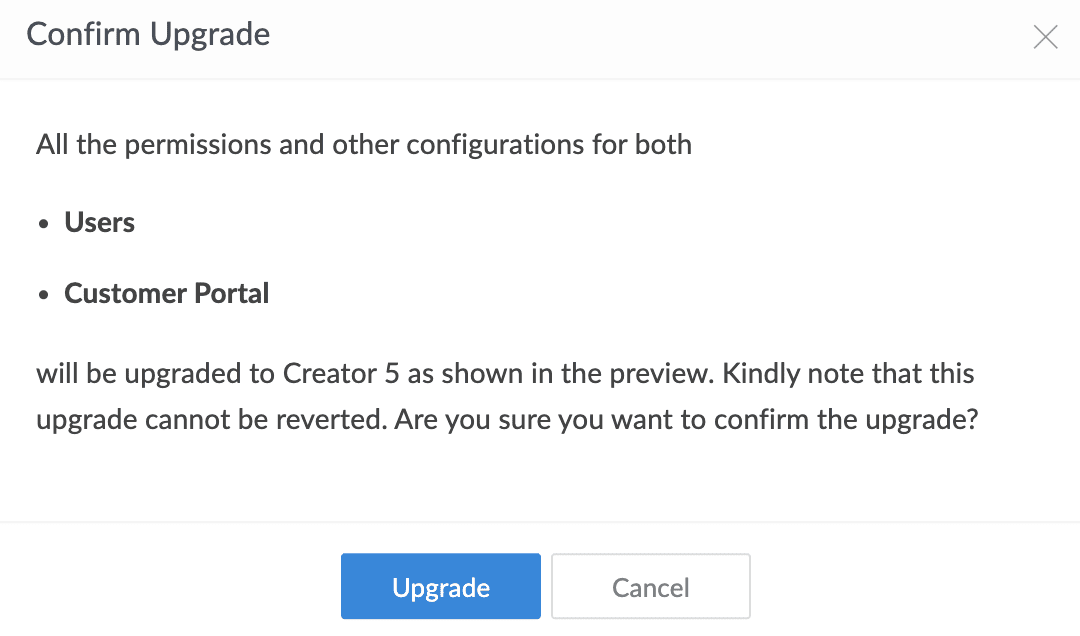Select the bold Customer Portal list item
This screenshot has height=636, width=1080.
click(x=167, y=294)
